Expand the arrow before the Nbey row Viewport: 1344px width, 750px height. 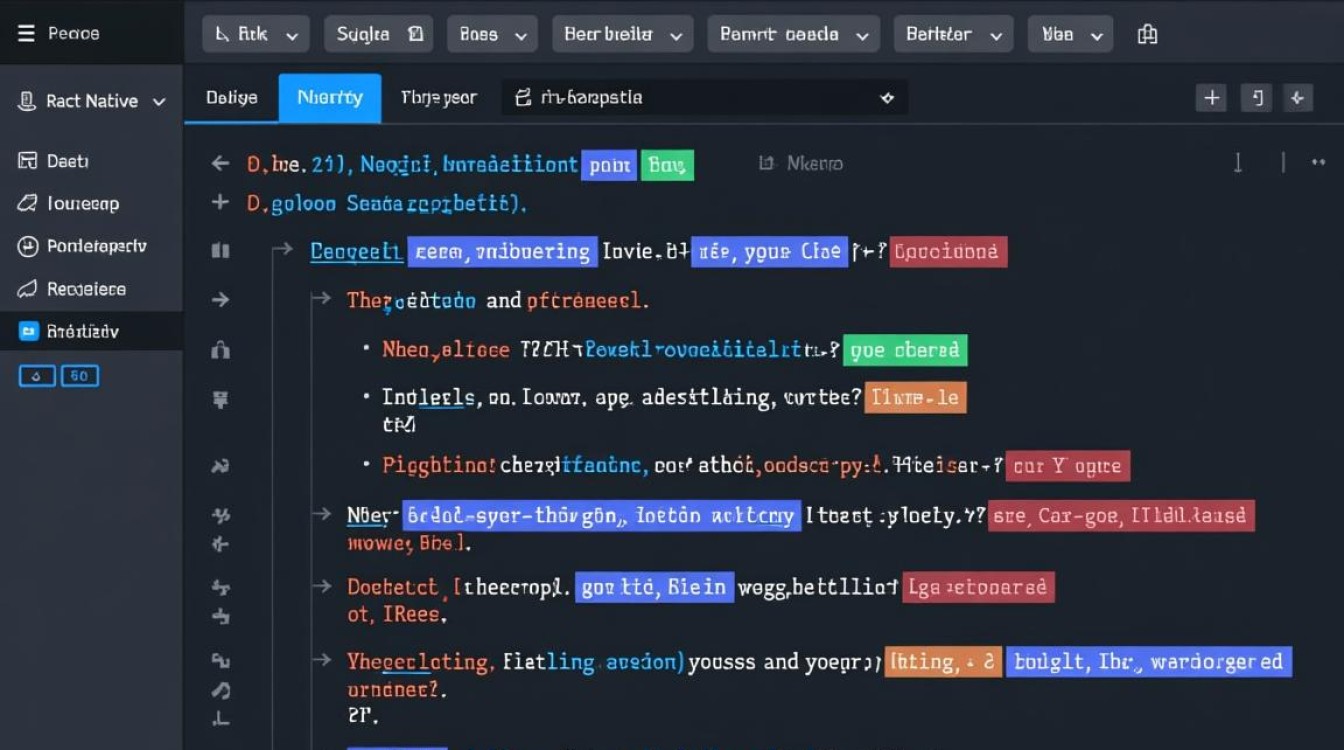(x=321, y=515)
